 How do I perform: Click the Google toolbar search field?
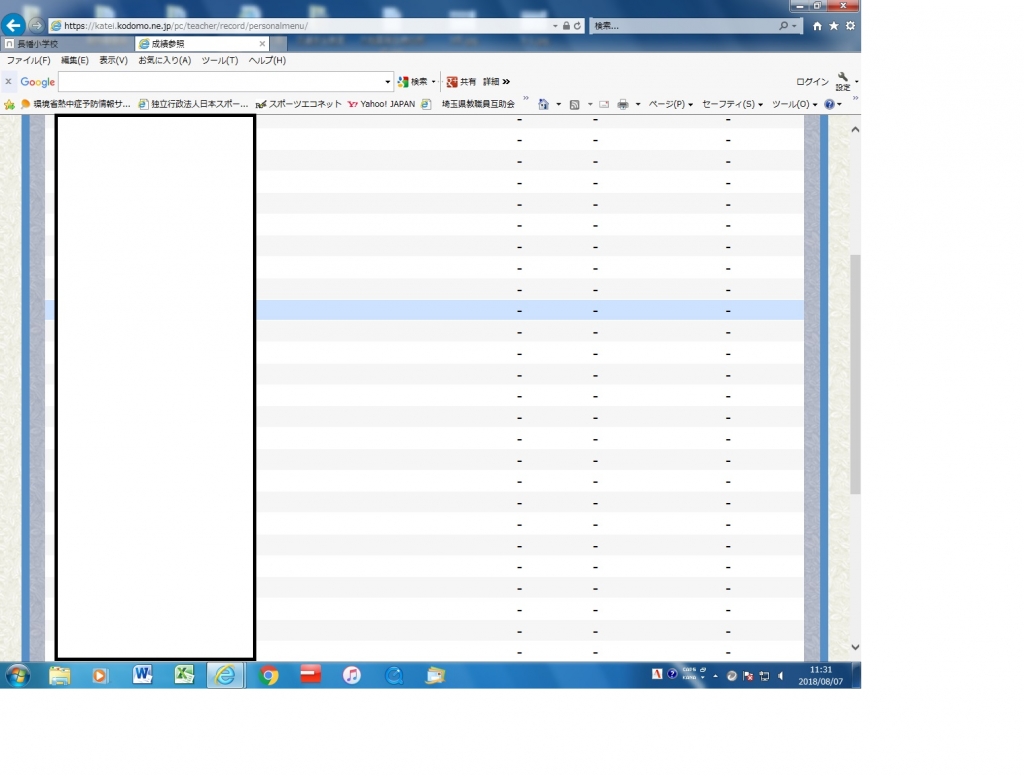pyautogui.click(x=221, y=82)
